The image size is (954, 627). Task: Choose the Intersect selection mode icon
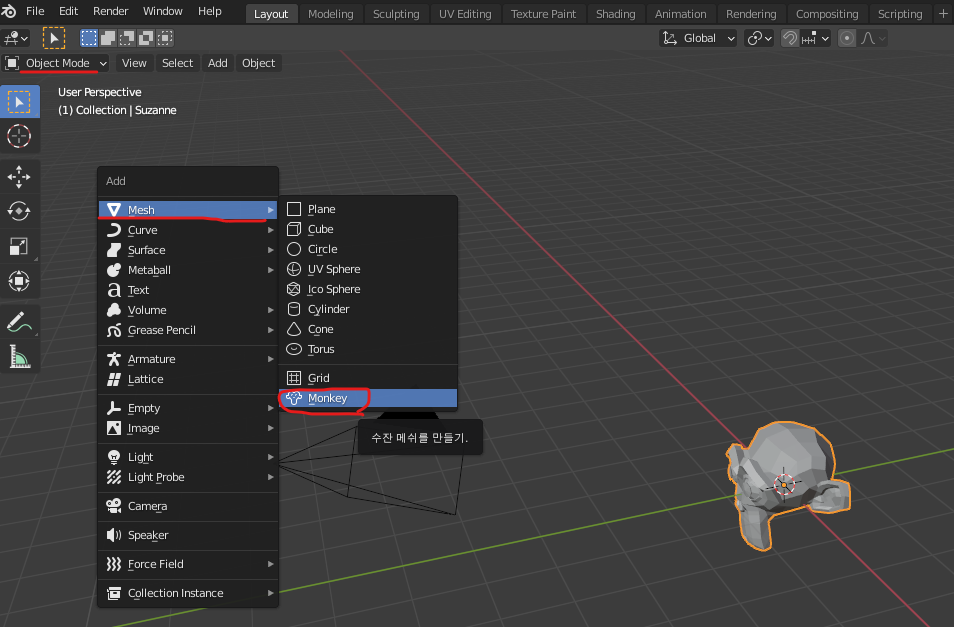pyautogui.click(x=165, y=38)
